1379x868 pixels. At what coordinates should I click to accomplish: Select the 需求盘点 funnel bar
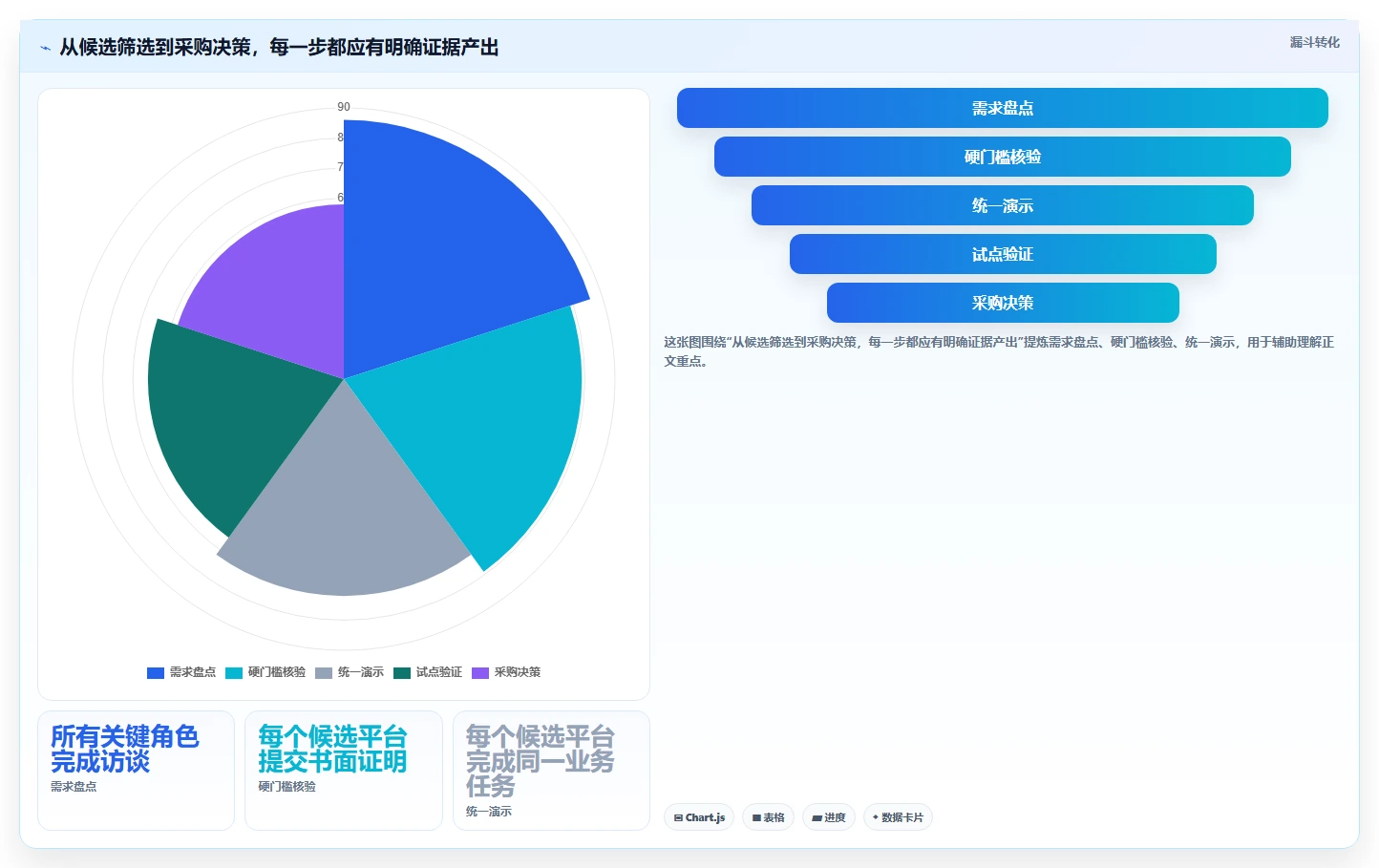click(1002, 108)
